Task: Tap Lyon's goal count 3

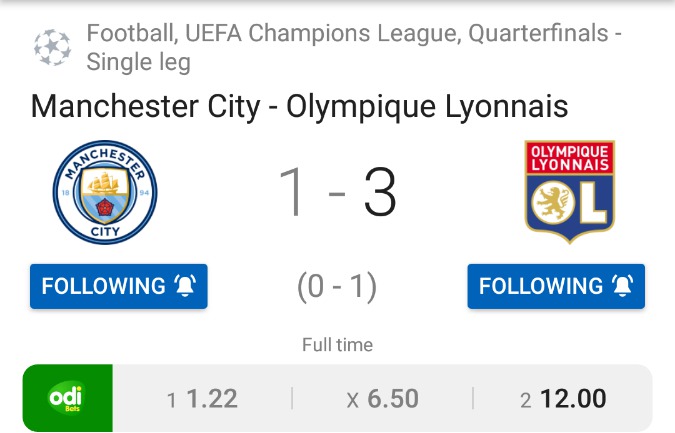Action: click(x=380, y=193)
